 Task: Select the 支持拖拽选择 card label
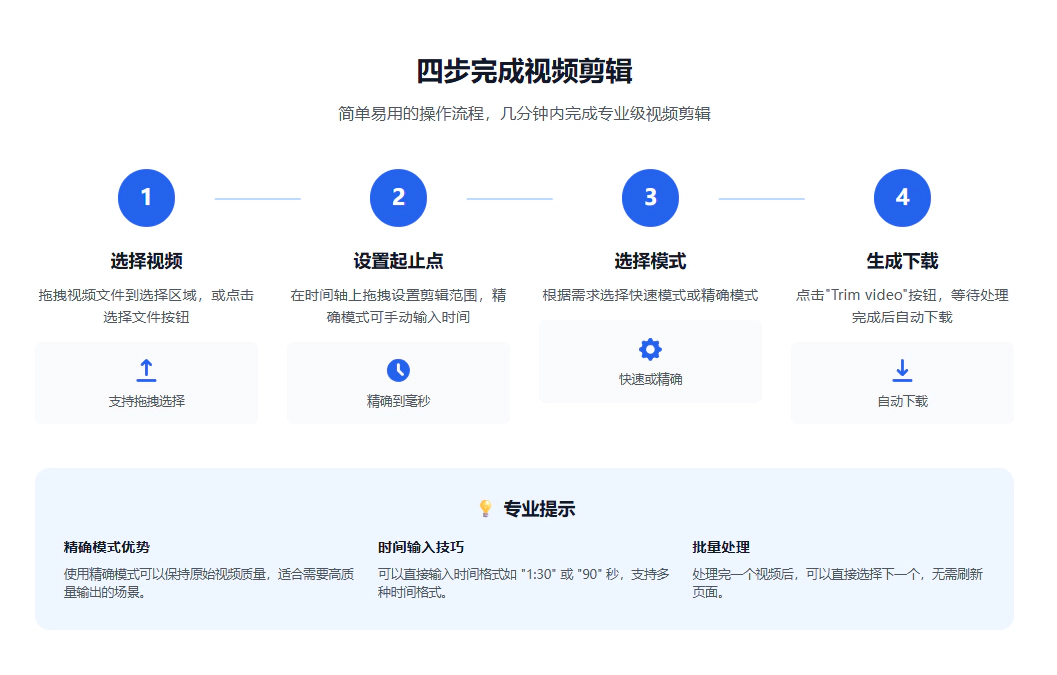point(146,401)
